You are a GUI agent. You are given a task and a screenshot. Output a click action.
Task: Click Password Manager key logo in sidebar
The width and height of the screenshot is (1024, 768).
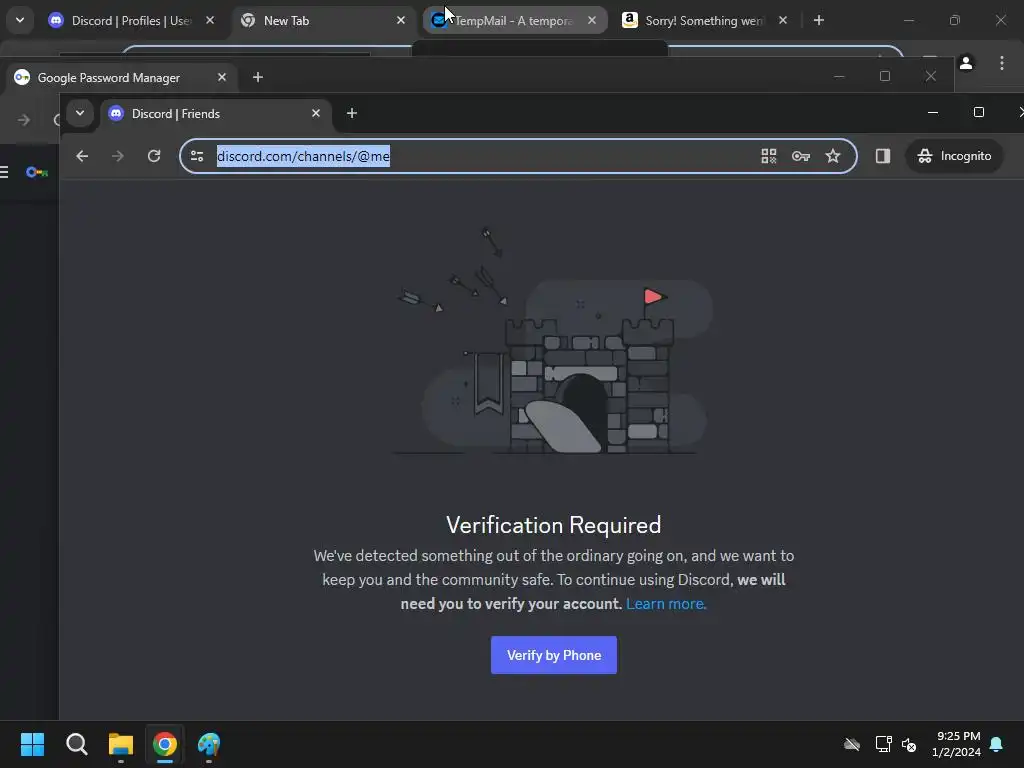point(37,172)
